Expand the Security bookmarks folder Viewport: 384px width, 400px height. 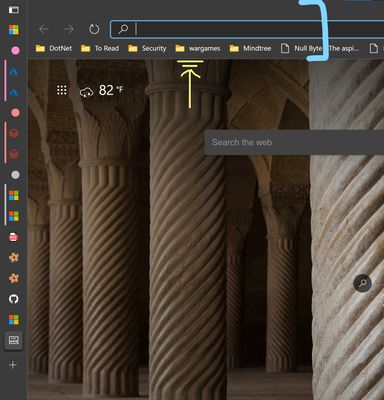[x=147, y=49]
